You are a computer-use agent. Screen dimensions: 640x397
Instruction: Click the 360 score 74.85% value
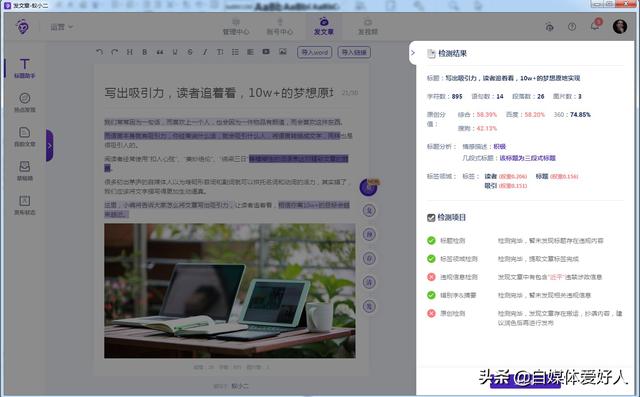point(580,115)
